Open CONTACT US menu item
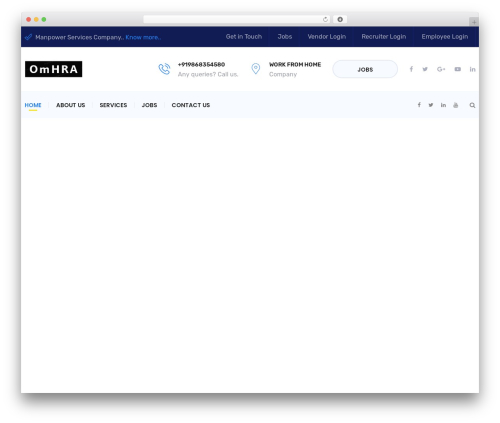The width and height of the screenshot is (500, 423). 191,105
